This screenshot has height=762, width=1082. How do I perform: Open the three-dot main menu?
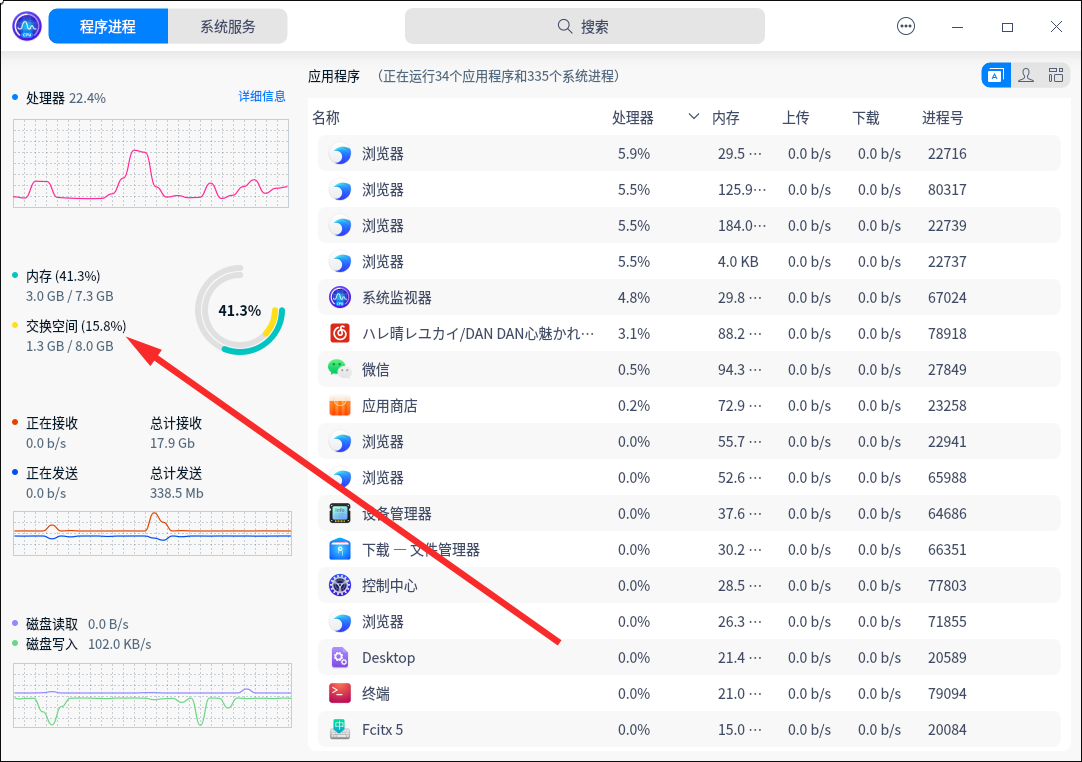(905, 26)
